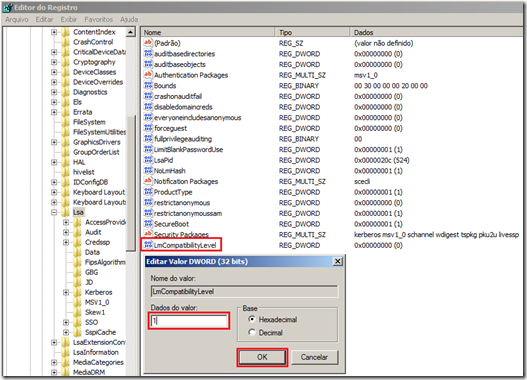527x380 pixels.
Task: Click the LsaPid value icon
Action: 148,160
